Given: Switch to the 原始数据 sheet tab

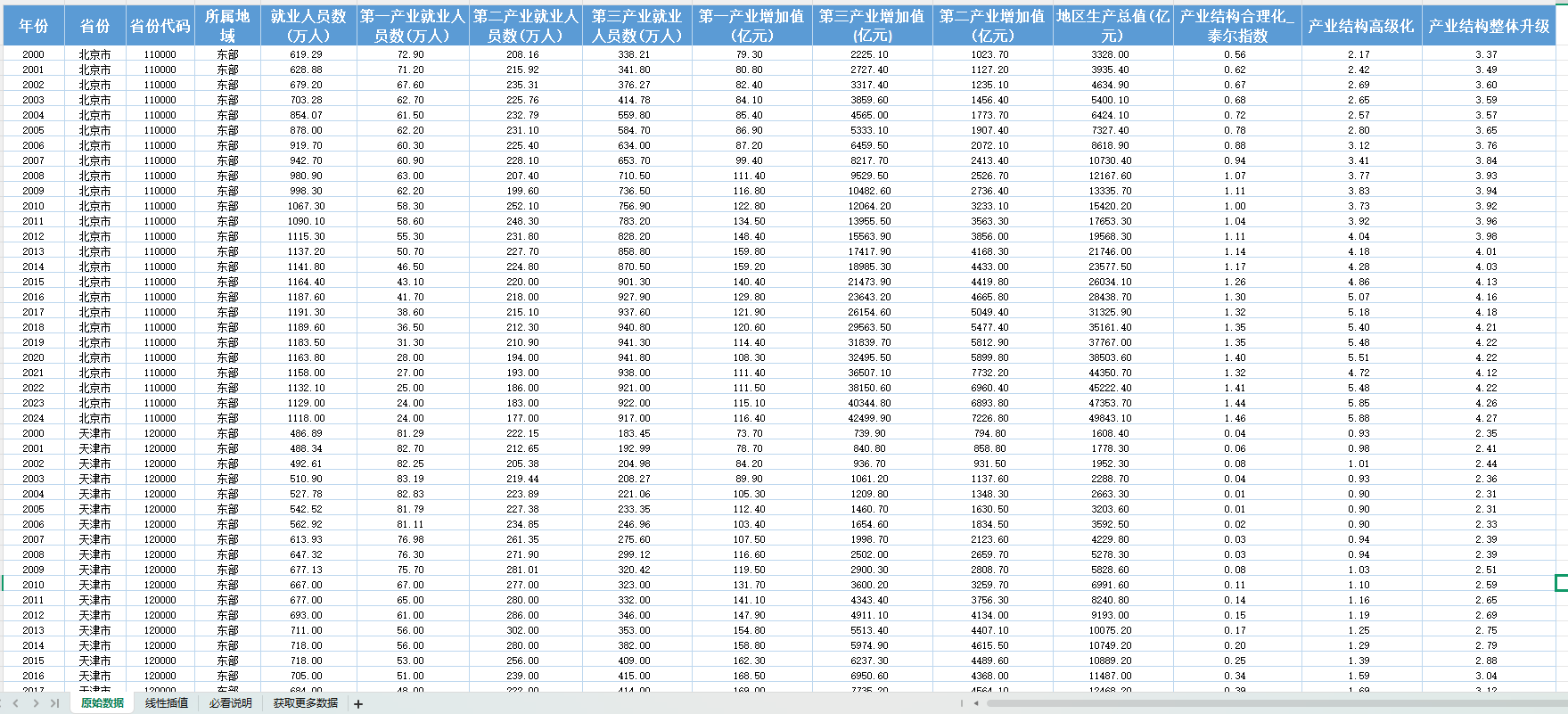Looking at the screenshot, I should 103,703.
